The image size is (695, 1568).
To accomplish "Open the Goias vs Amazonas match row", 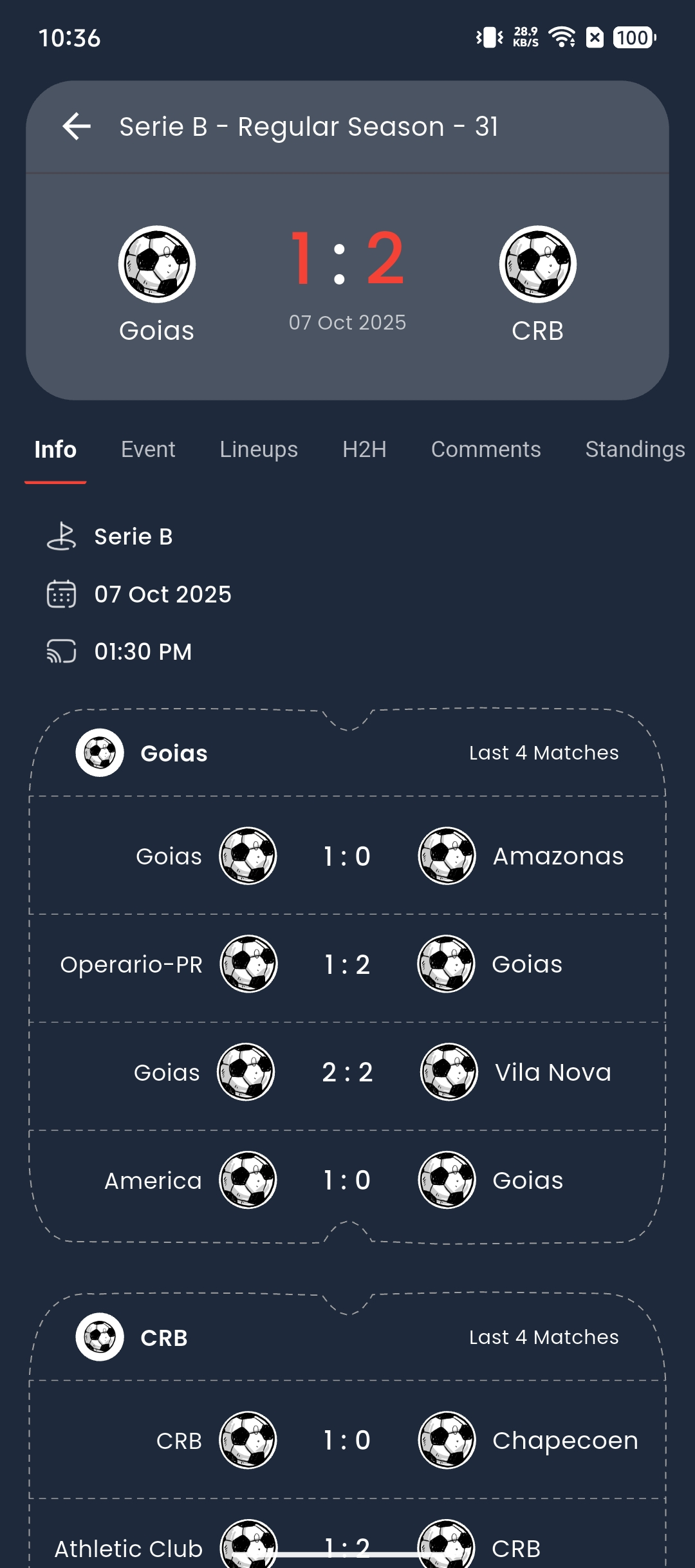I will point(347,856).
